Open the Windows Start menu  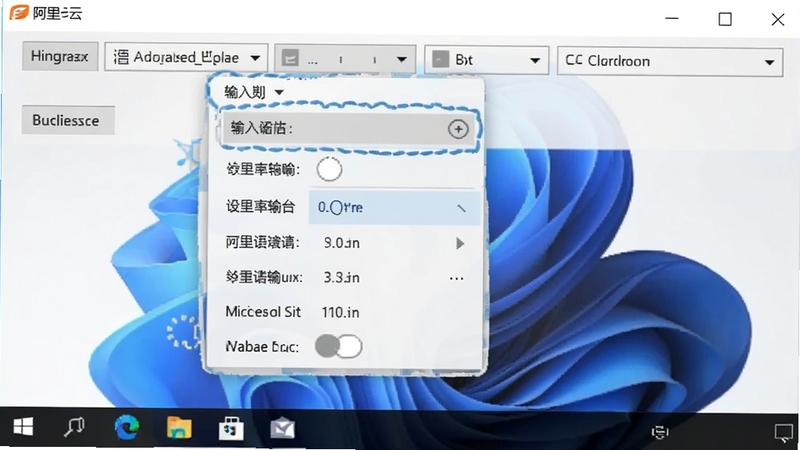click(x=23, y=427)
